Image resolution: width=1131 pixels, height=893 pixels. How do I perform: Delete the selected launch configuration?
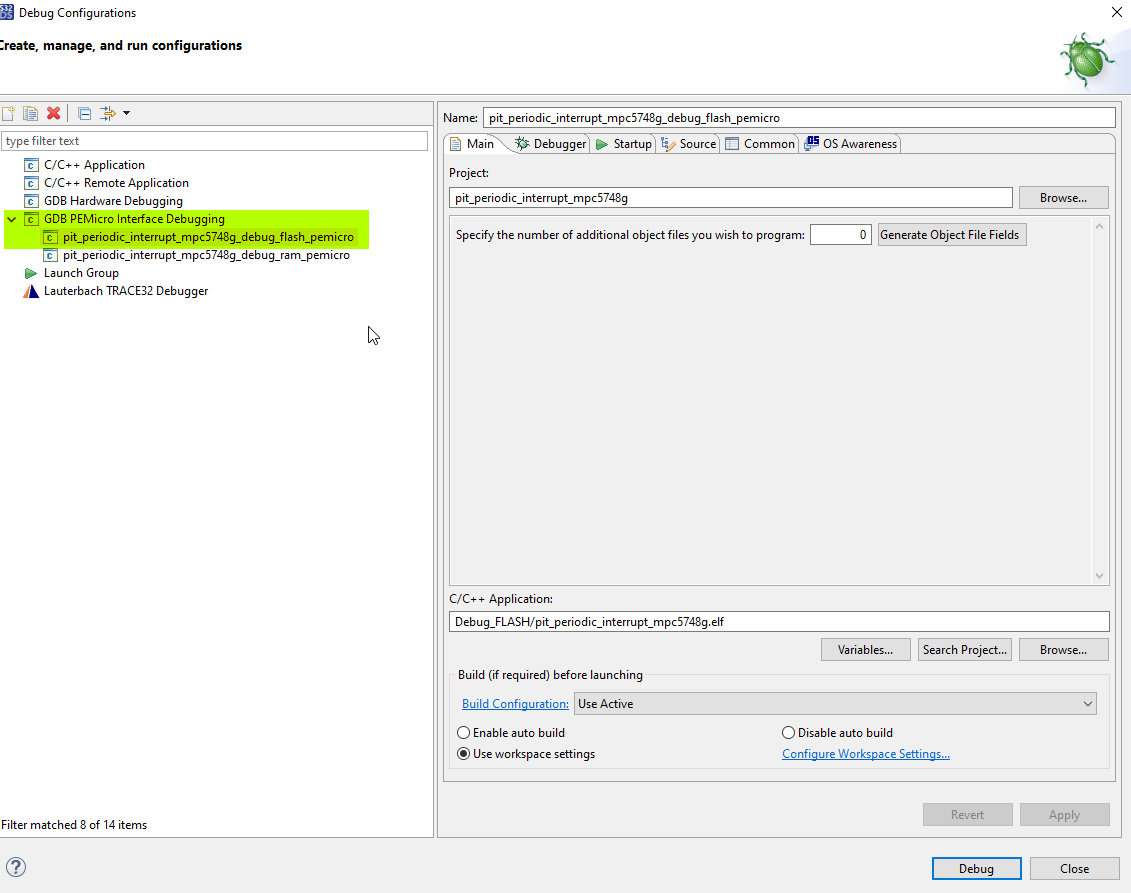pyautogui.click(x=54, y=113)
